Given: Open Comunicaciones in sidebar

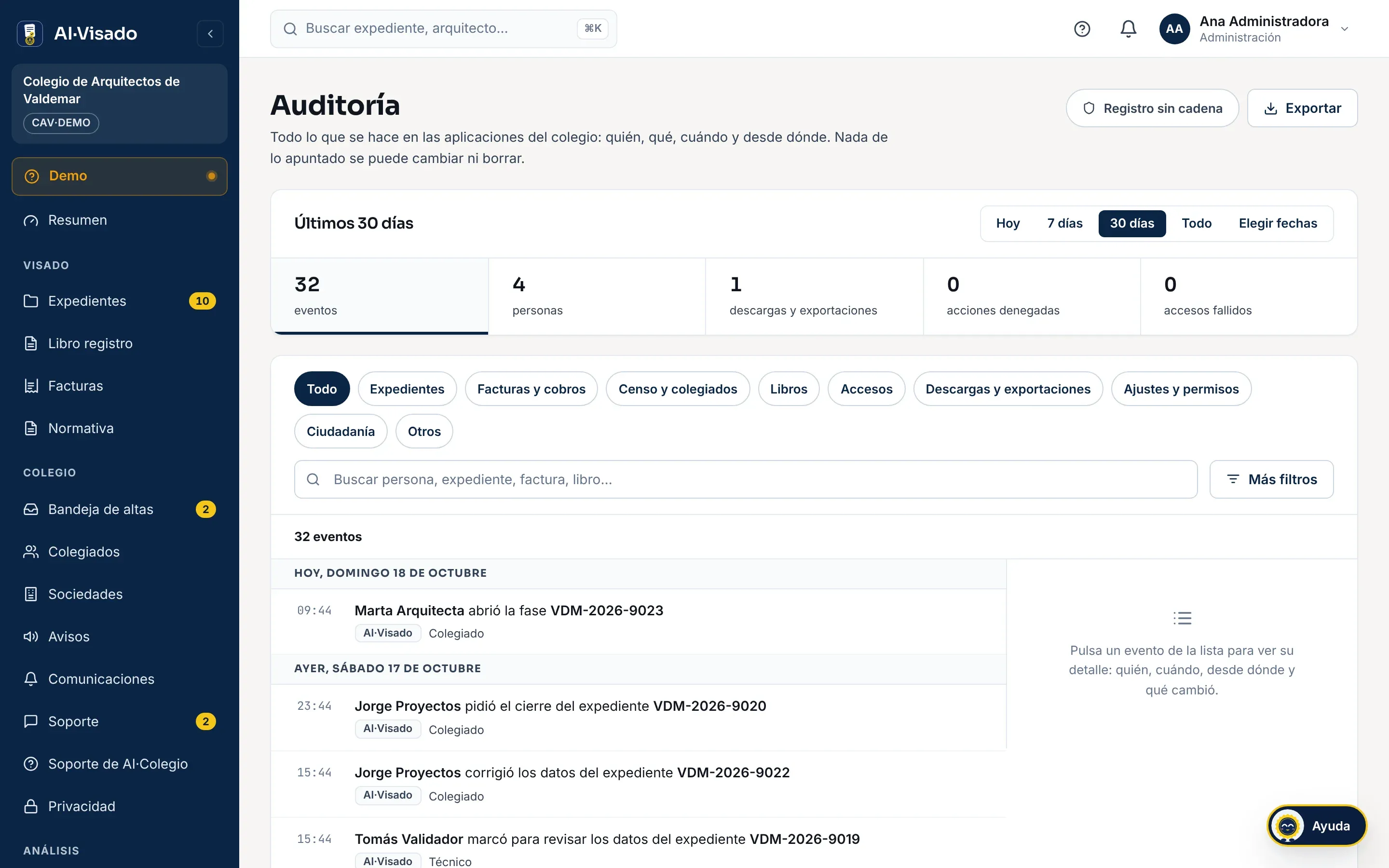Looking at the screenshot, I should [120, 679].
